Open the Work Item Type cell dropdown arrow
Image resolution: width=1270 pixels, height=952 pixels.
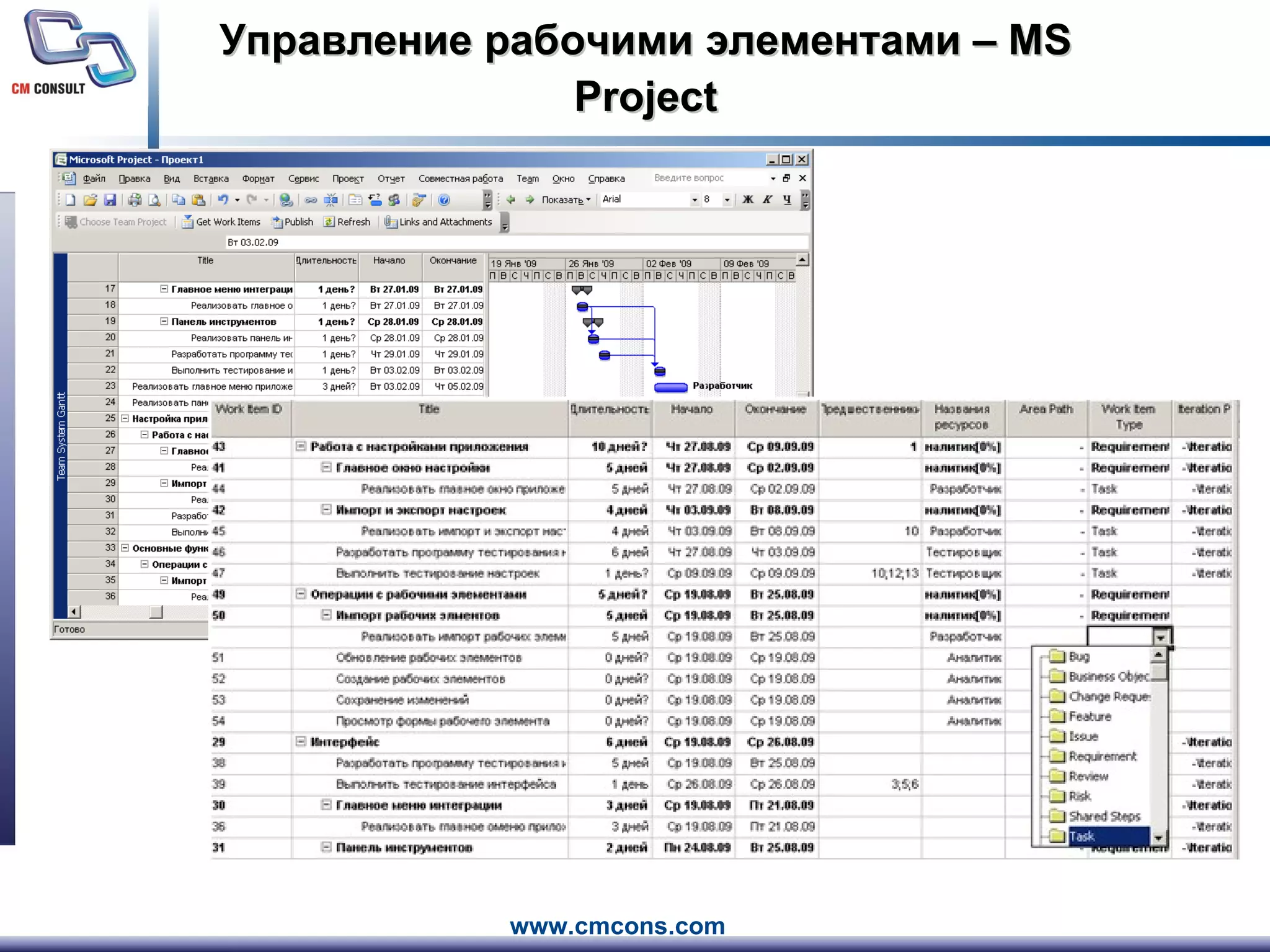pyautogui.click(x=1160, y=637)
